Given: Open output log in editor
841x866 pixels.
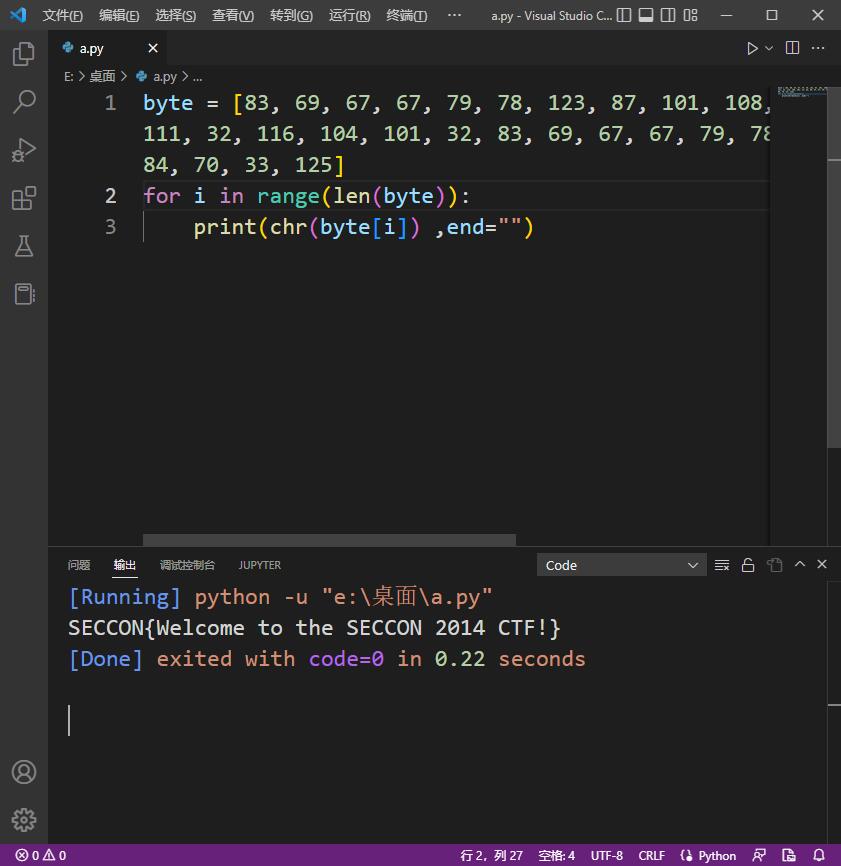Looking at the screenshot, I should (774, 565).
